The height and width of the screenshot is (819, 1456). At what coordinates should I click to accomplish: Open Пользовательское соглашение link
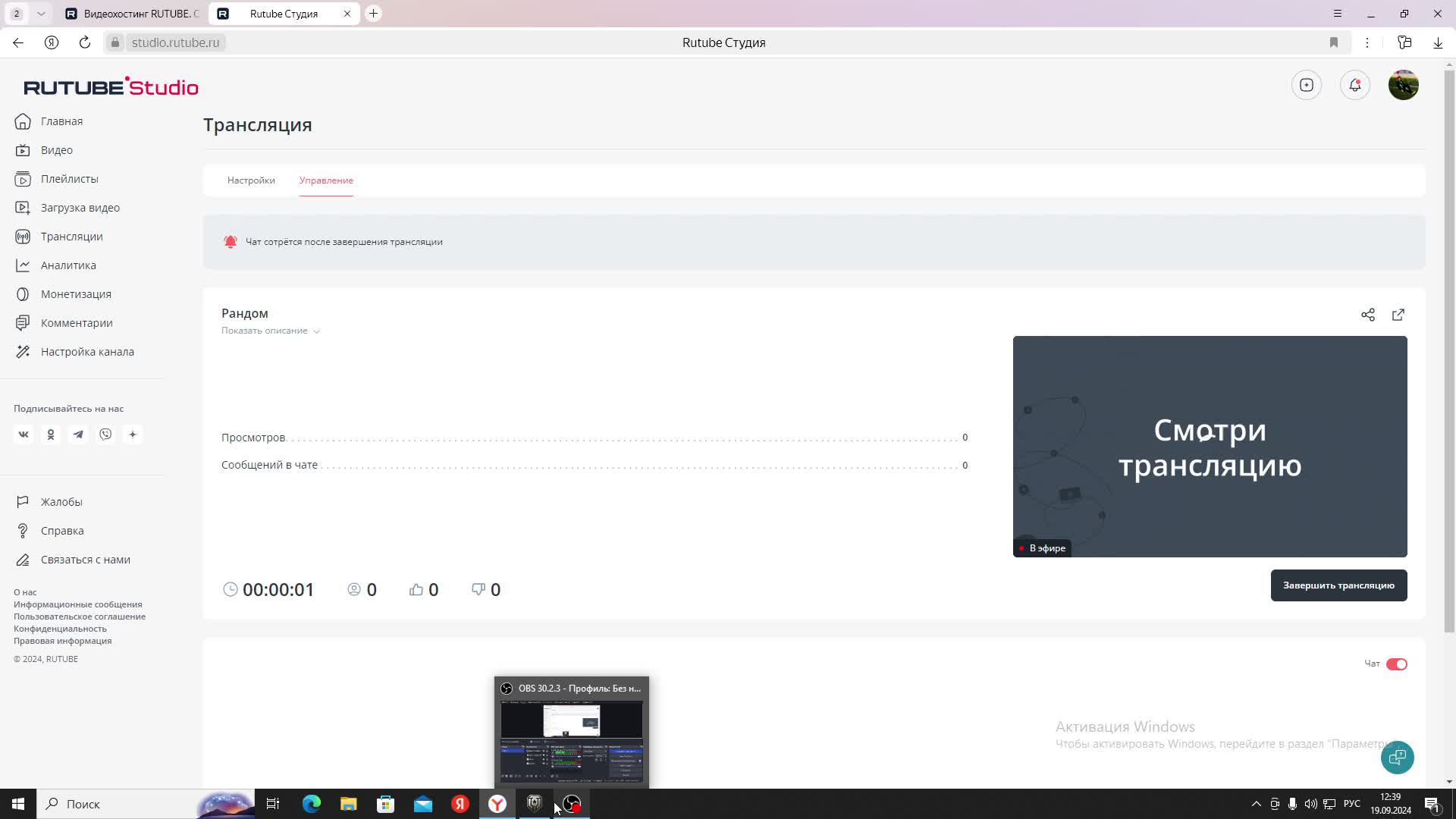pos(80,617)
